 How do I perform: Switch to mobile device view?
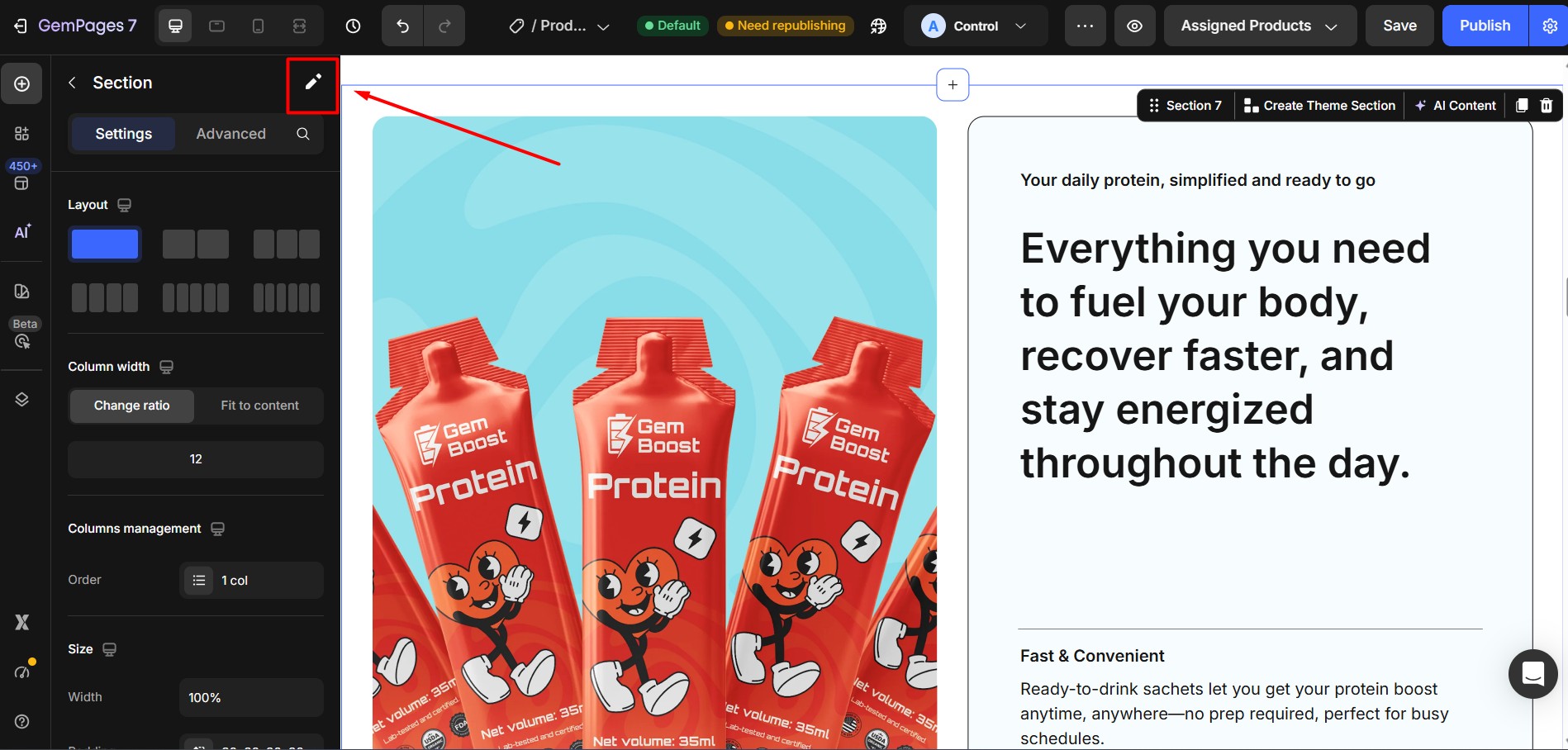(258, 26)
